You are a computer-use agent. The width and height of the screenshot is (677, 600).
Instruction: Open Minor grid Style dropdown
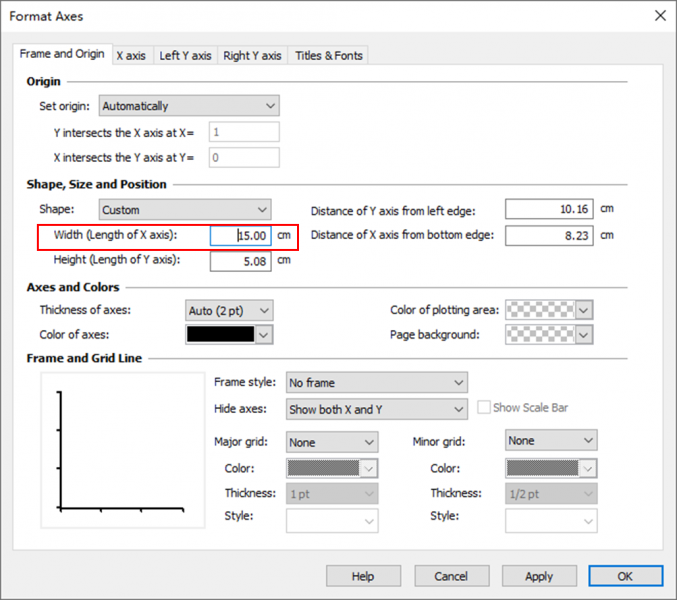[x=551, y=521]
